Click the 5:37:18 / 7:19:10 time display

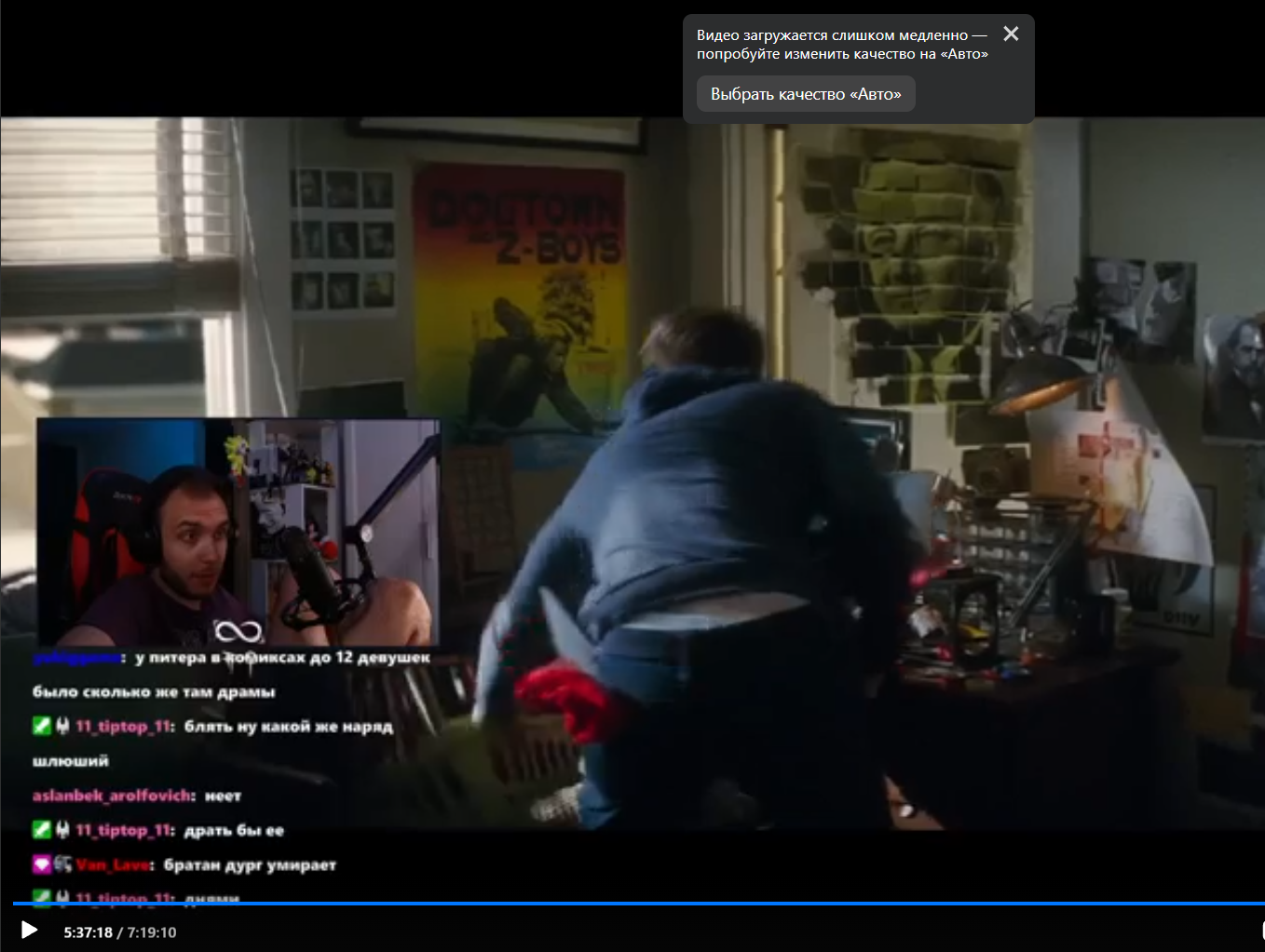pos(120,932)
